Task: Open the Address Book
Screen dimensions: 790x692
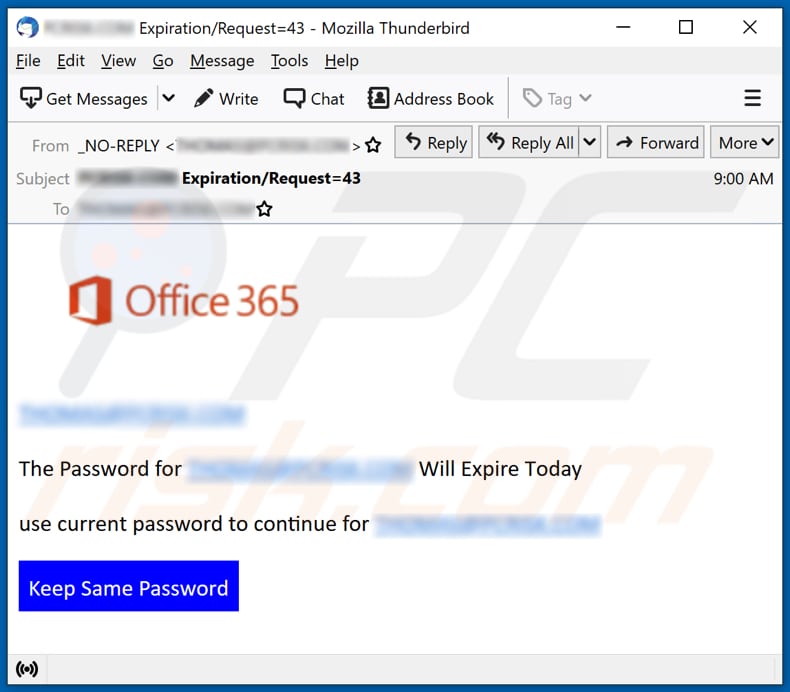Action: [431, 98]
